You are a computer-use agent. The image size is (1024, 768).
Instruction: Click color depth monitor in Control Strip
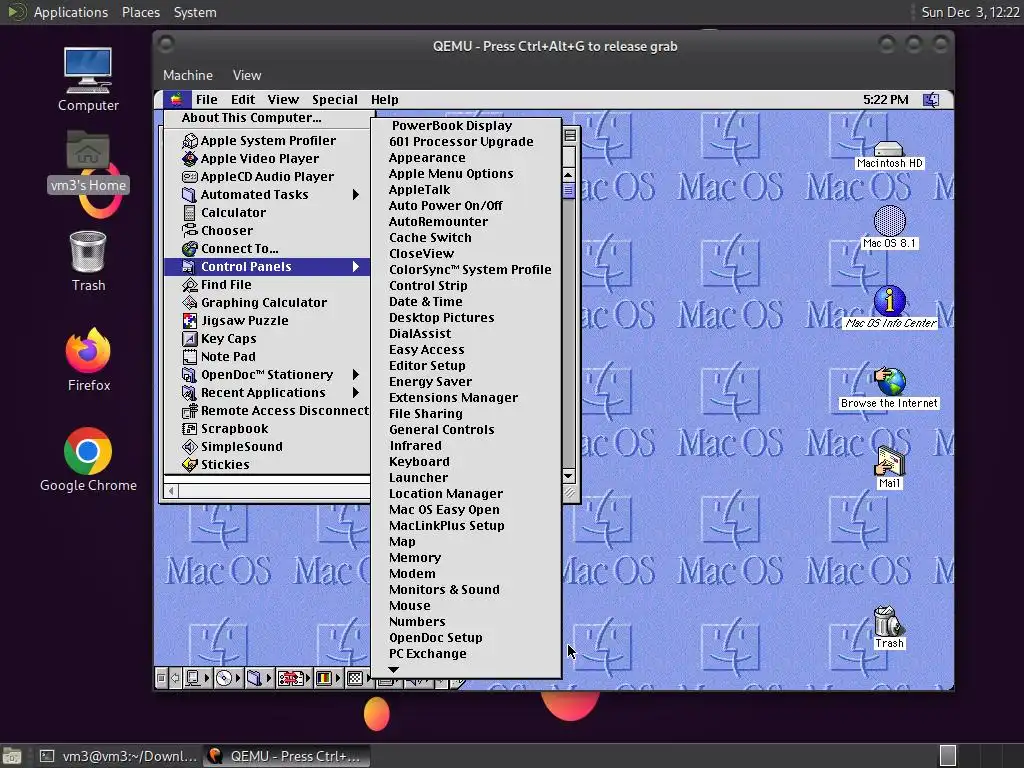[x=328, y=679]
